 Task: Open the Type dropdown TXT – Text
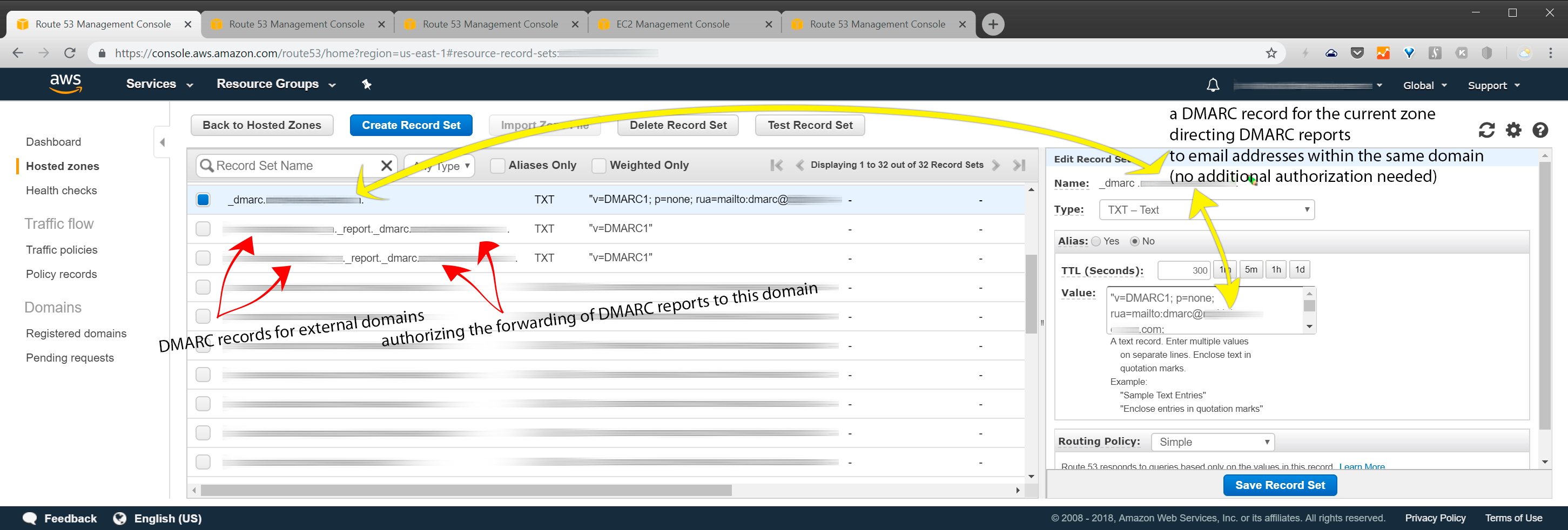point(1207,210)
